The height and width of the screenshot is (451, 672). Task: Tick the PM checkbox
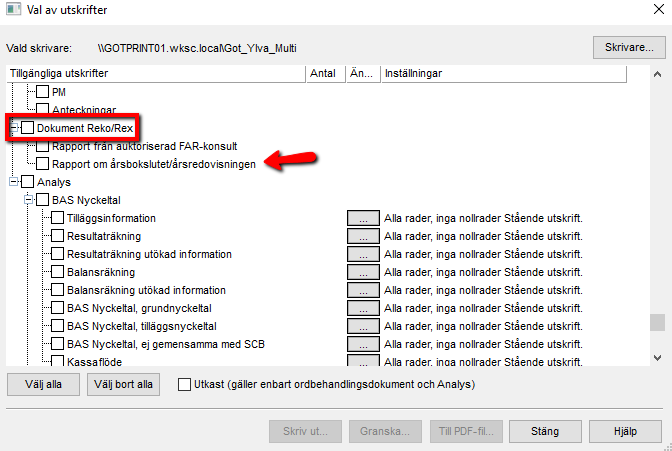42,92
